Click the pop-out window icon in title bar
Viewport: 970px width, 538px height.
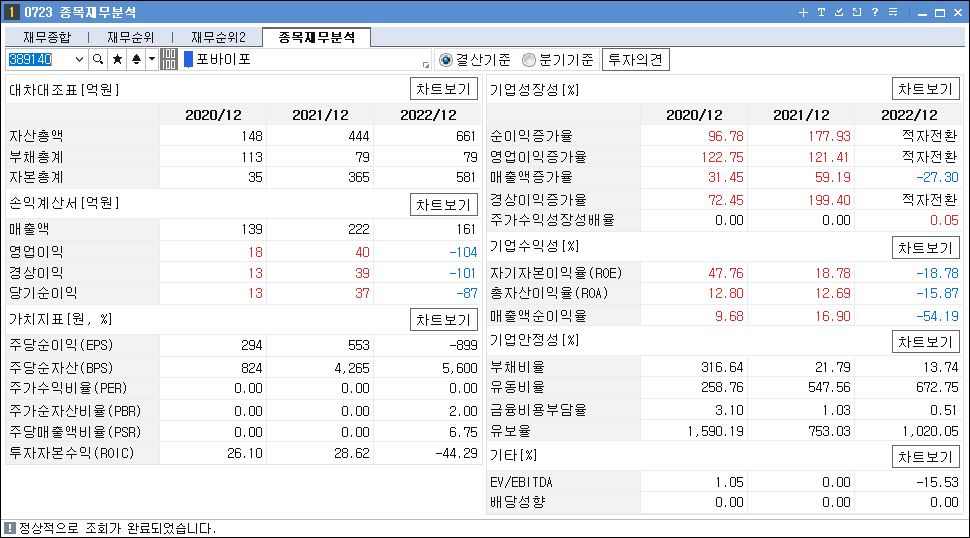click(857, 12)
